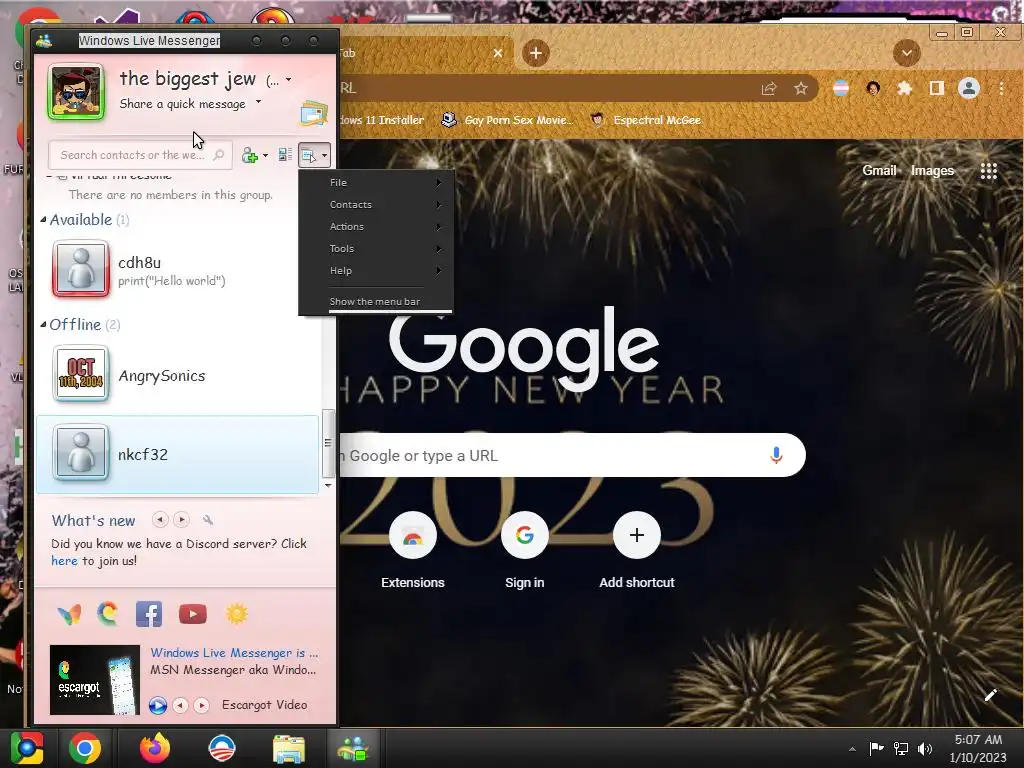Open the Windows Live Messenger is... link
This screenshot has height=768, width=1024.
click(234, 652)
